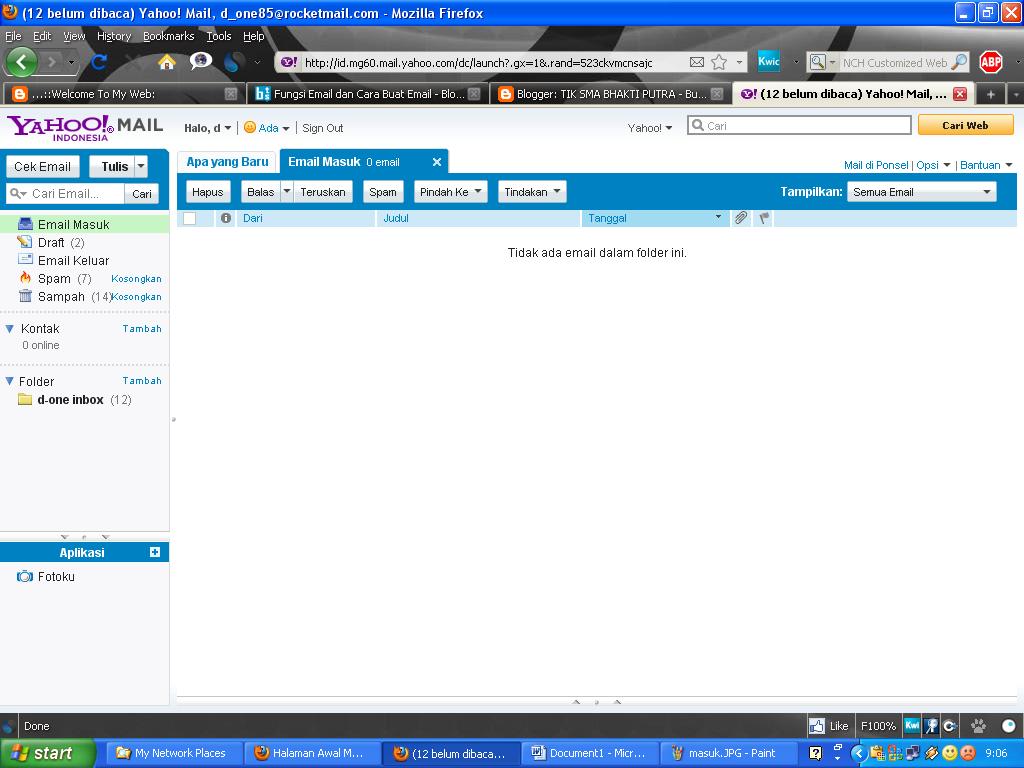Click the flag column icon

(763, 218)
